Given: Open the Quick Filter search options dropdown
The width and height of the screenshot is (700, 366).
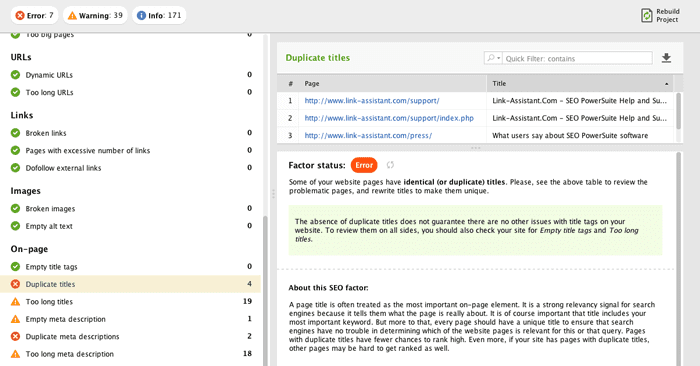Looking at the screenshot, I should point(493,58).
